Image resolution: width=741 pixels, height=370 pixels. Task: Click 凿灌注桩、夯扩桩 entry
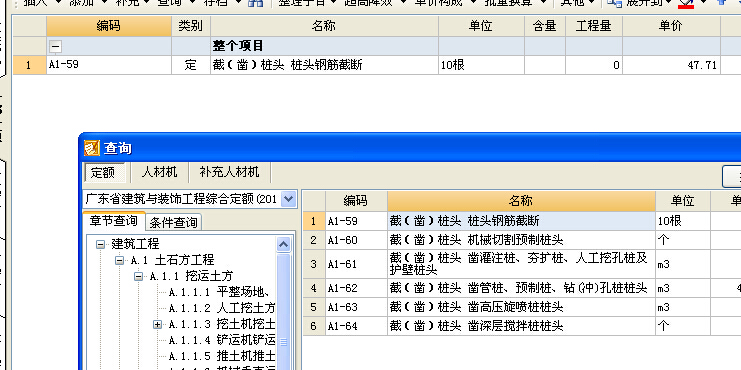(521, 264)
